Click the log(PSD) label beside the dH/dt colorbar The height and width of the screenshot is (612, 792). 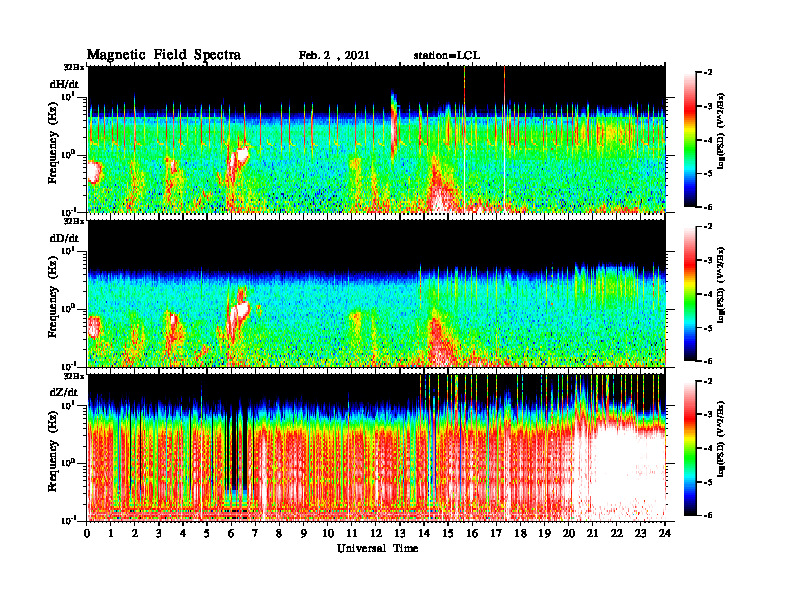point(721,131)
